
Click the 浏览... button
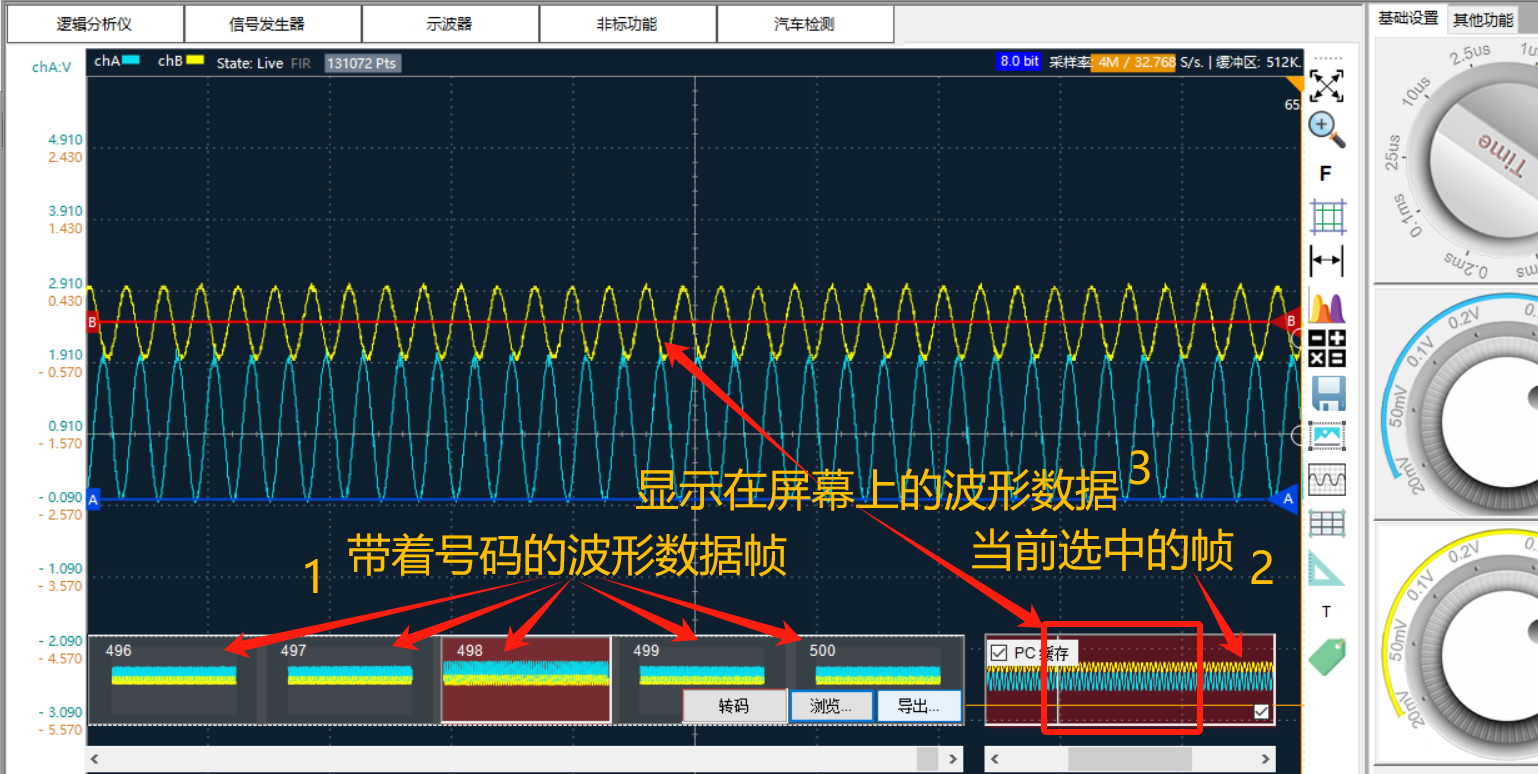[831, 706]
